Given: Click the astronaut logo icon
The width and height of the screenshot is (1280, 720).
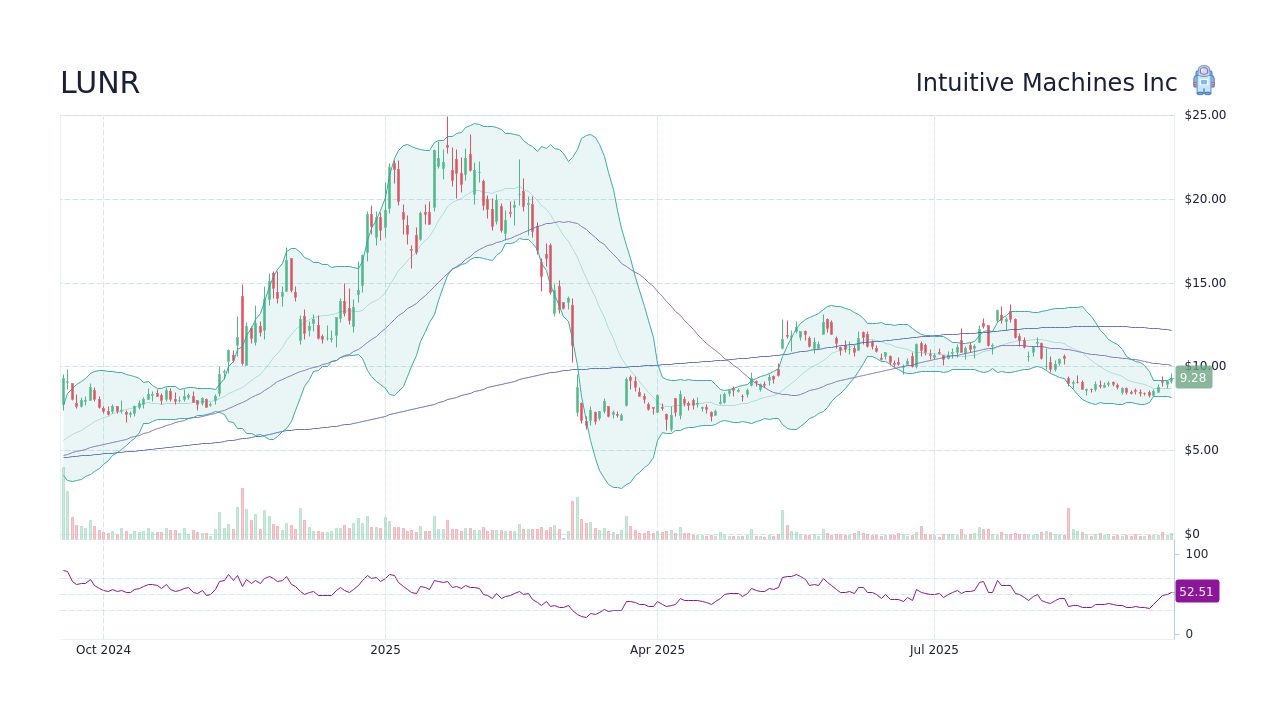Looking at the screenshot, I should (x=1203, y=81).
